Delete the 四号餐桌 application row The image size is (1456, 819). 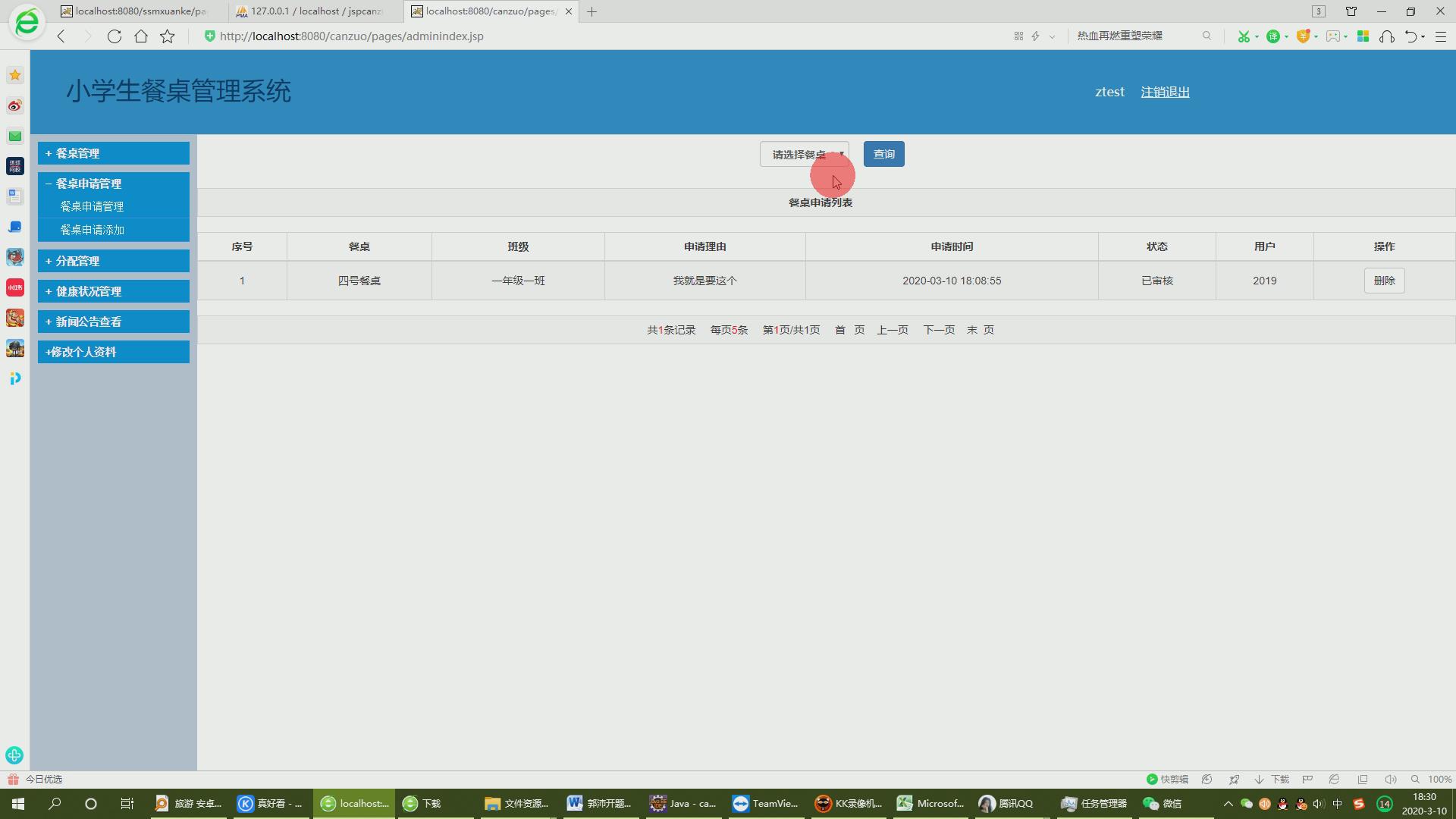coord(1384,281)
